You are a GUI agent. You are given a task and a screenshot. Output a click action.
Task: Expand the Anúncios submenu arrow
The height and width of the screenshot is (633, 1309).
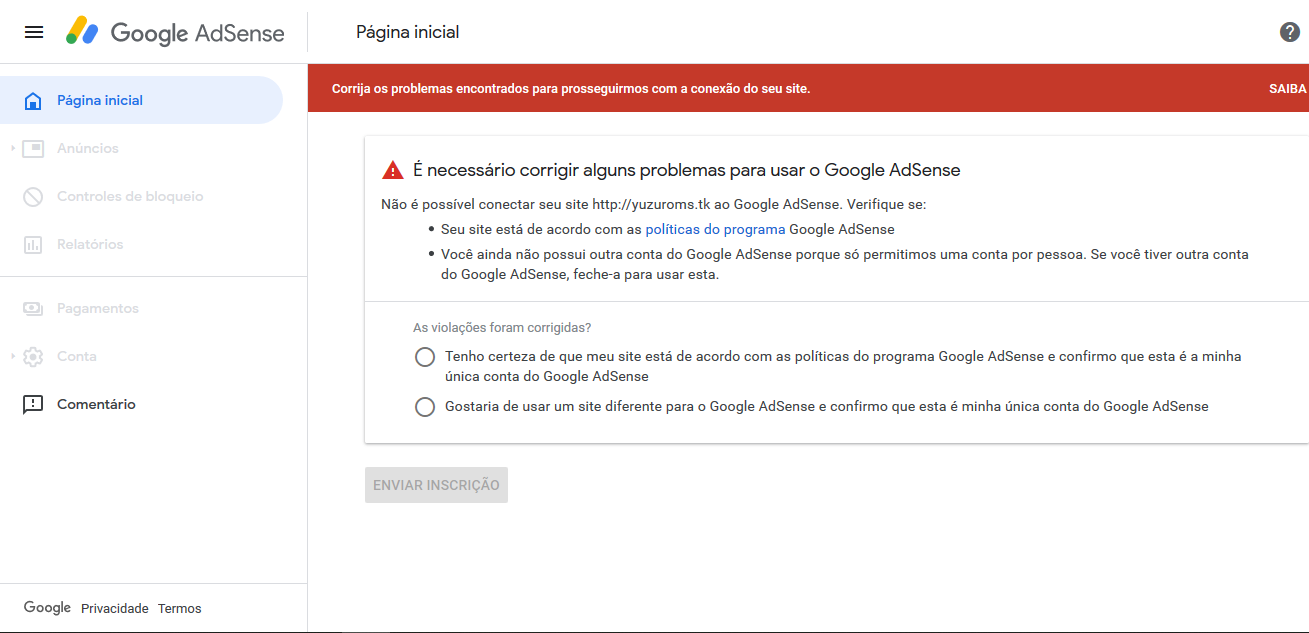(x=13, y=149)
